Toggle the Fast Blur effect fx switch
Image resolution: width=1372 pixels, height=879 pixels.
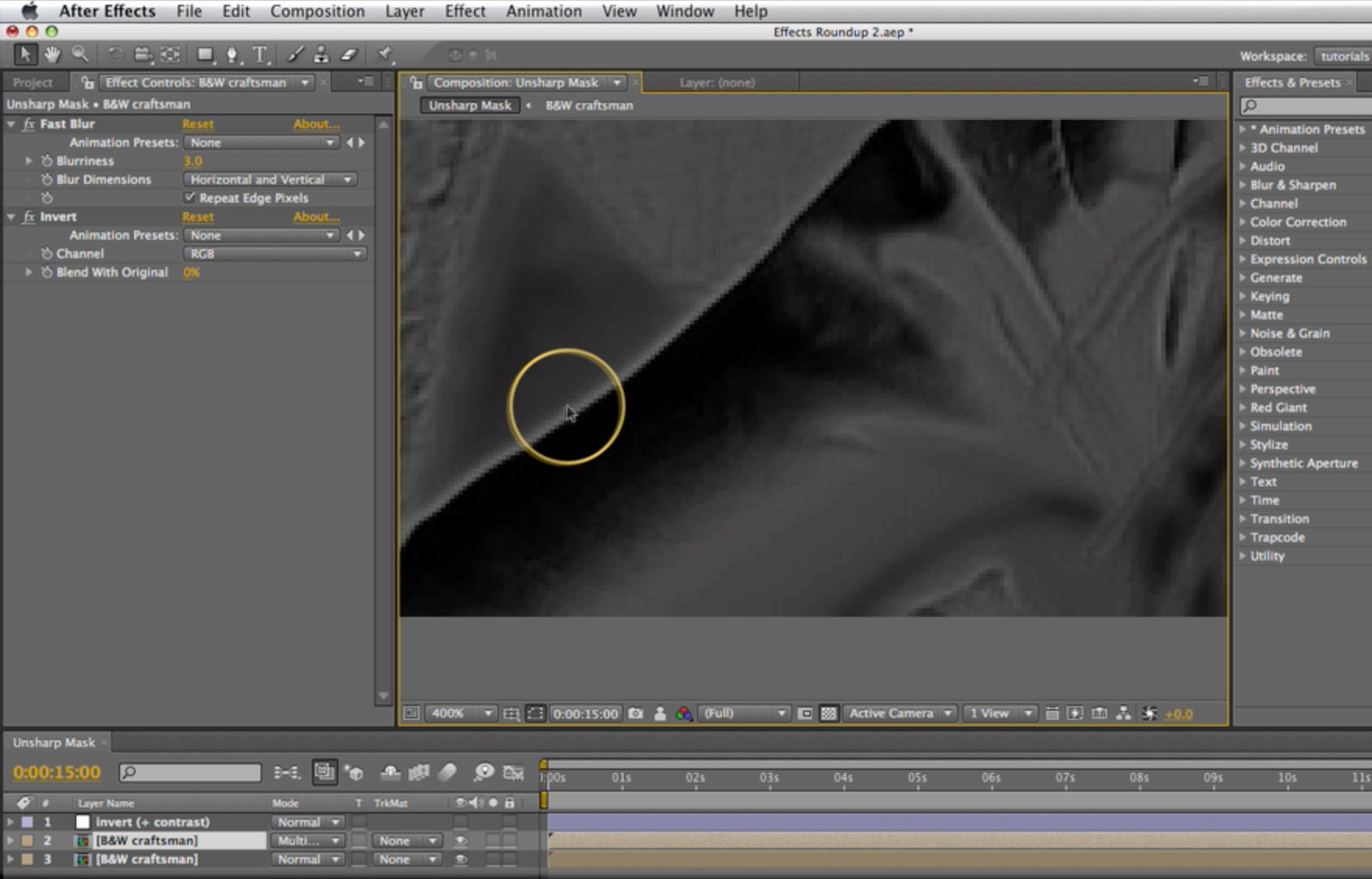coord(29,124)
